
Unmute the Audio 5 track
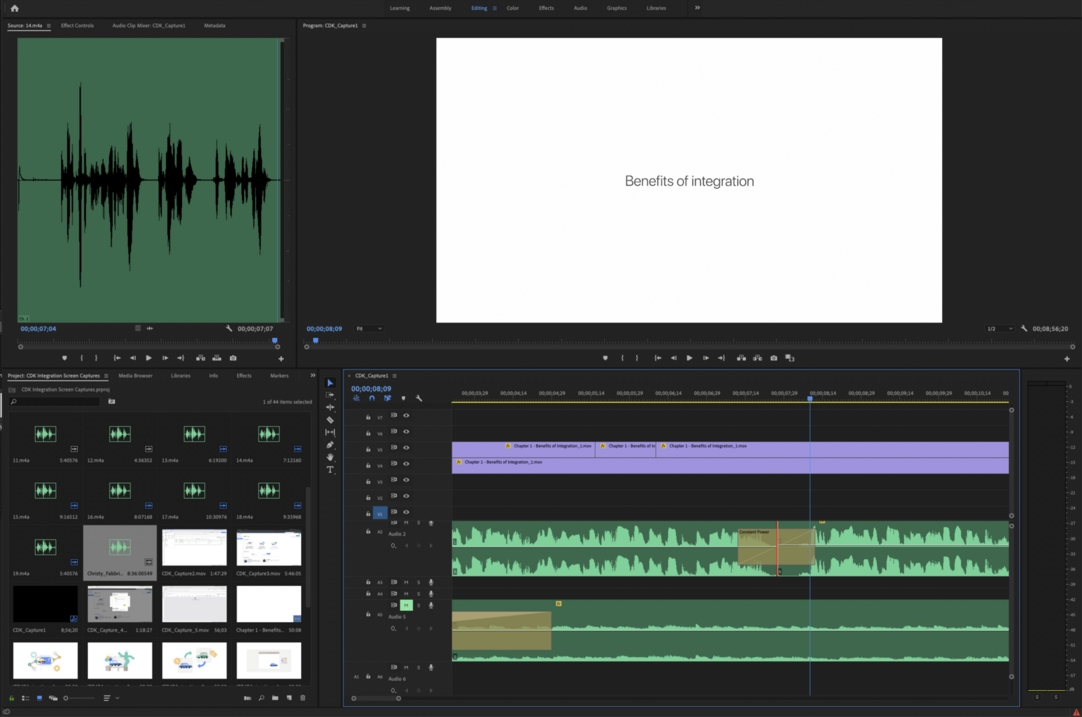[406, 605]
